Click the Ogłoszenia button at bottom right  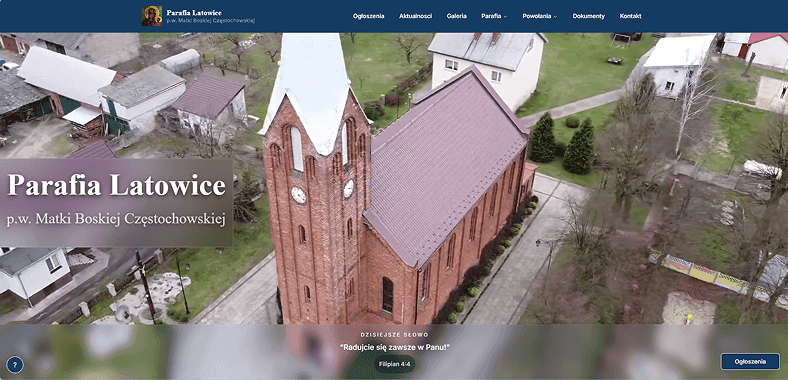click(x=750, y=361)
